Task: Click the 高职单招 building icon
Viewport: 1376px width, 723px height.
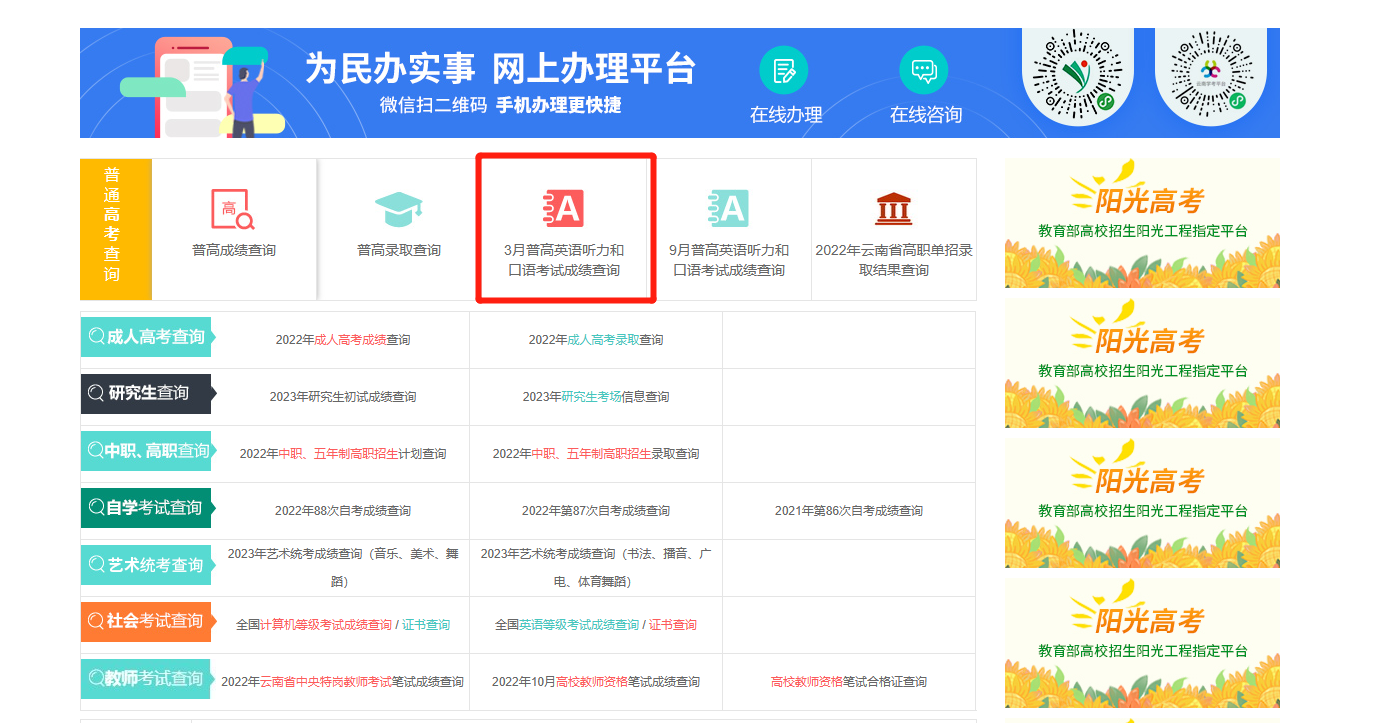Action: tap(893, 209)
